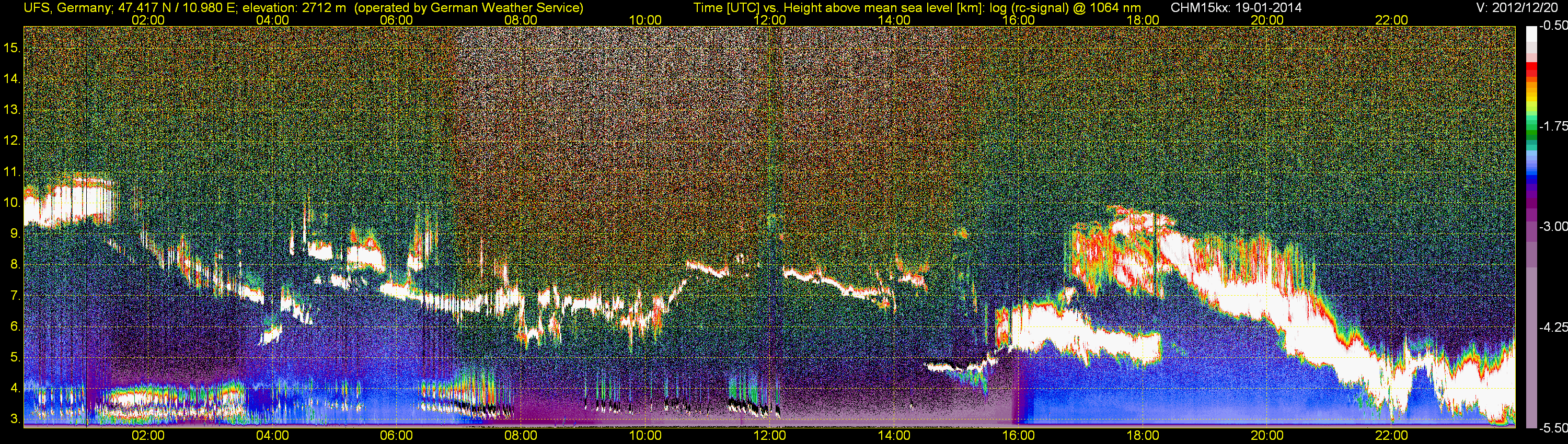
Task: Click the '10.' height axis label
Action: tap(12, 202)
